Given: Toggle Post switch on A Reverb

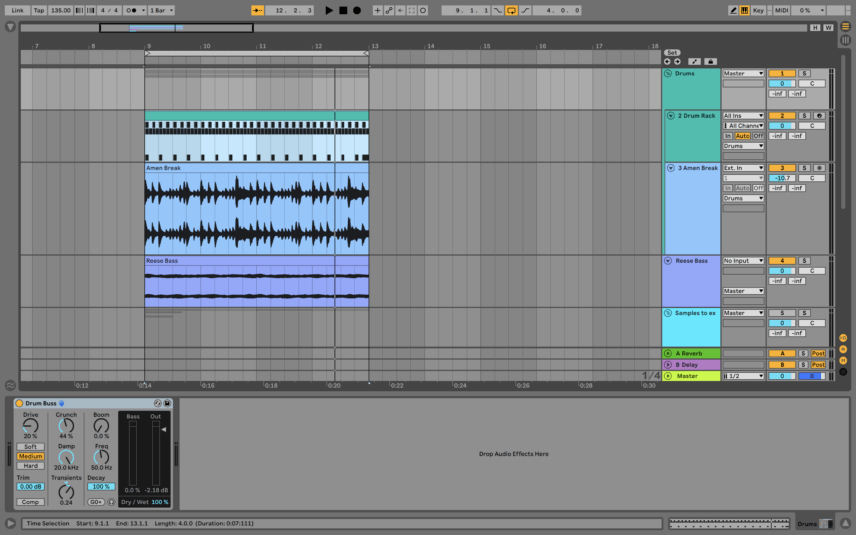Looking at the screenshot, I should [x=818, y=353].
